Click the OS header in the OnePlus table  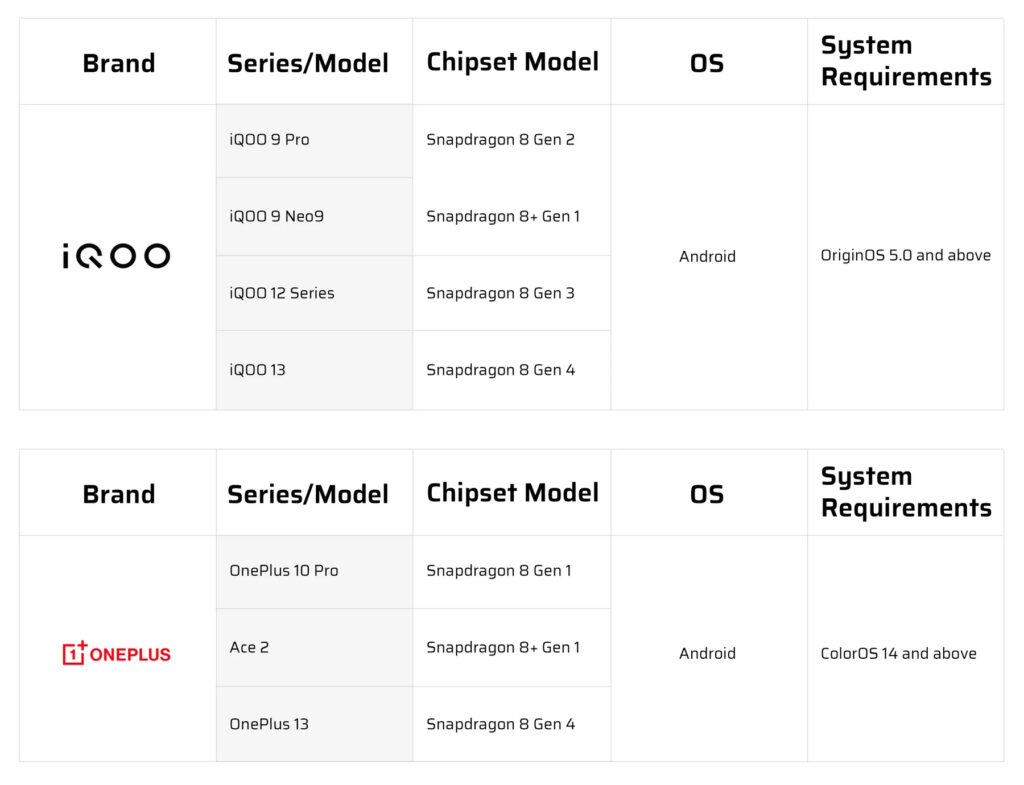tap(707, 494)
